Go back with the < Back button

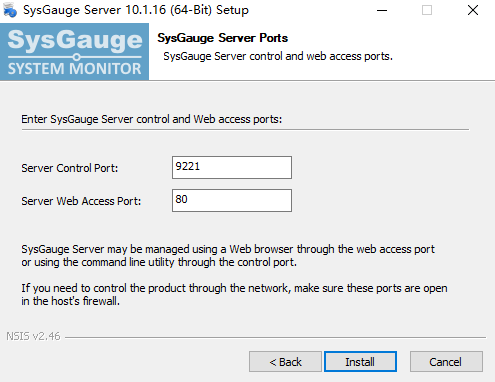pos(285,361)
